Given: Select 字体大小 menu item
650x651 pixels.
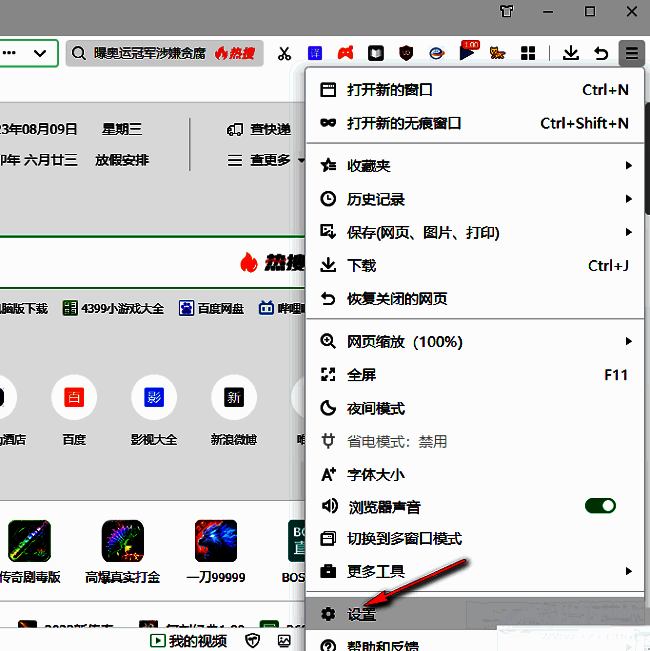Looking at the screenshot, I should (475, 474).
